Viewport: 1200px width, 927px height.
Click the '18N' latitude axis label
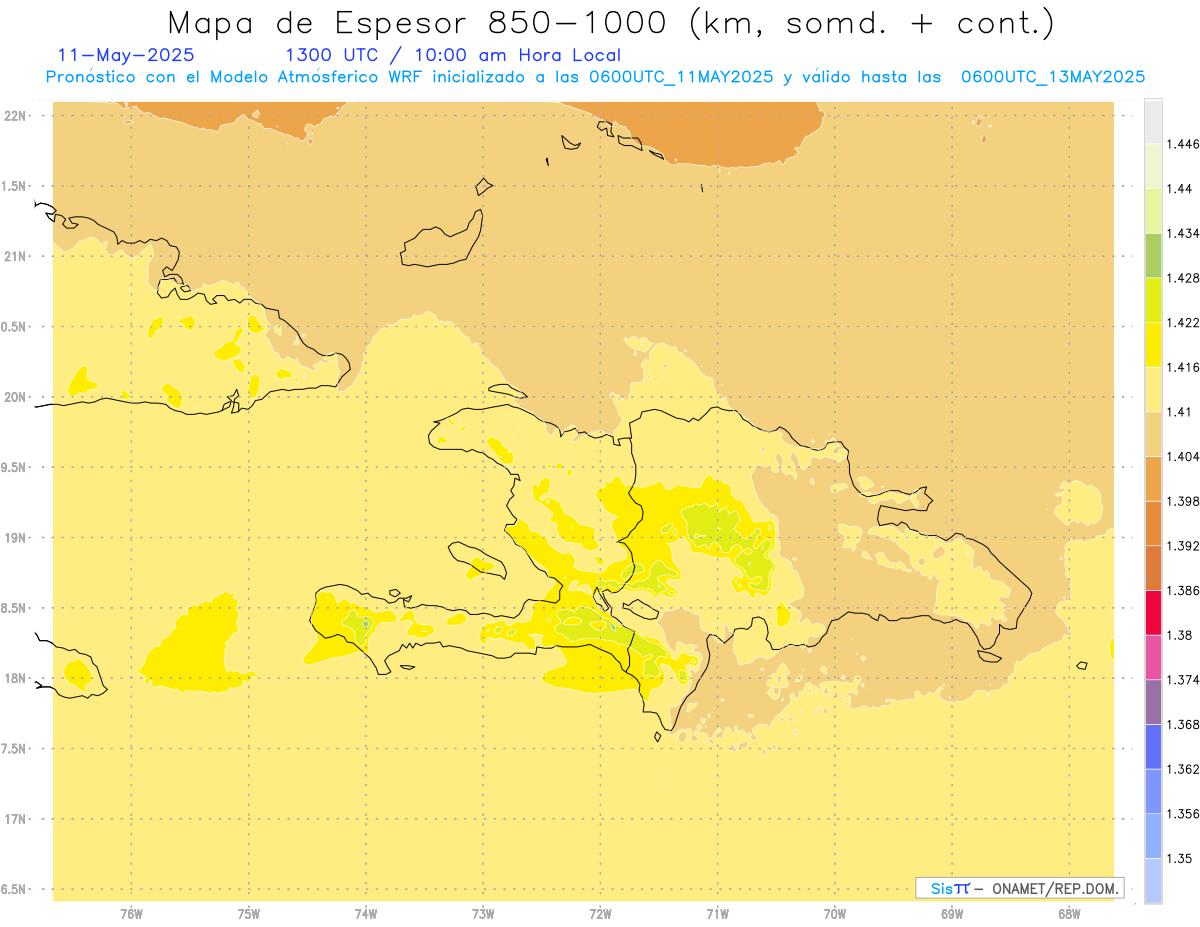point(15,679)
